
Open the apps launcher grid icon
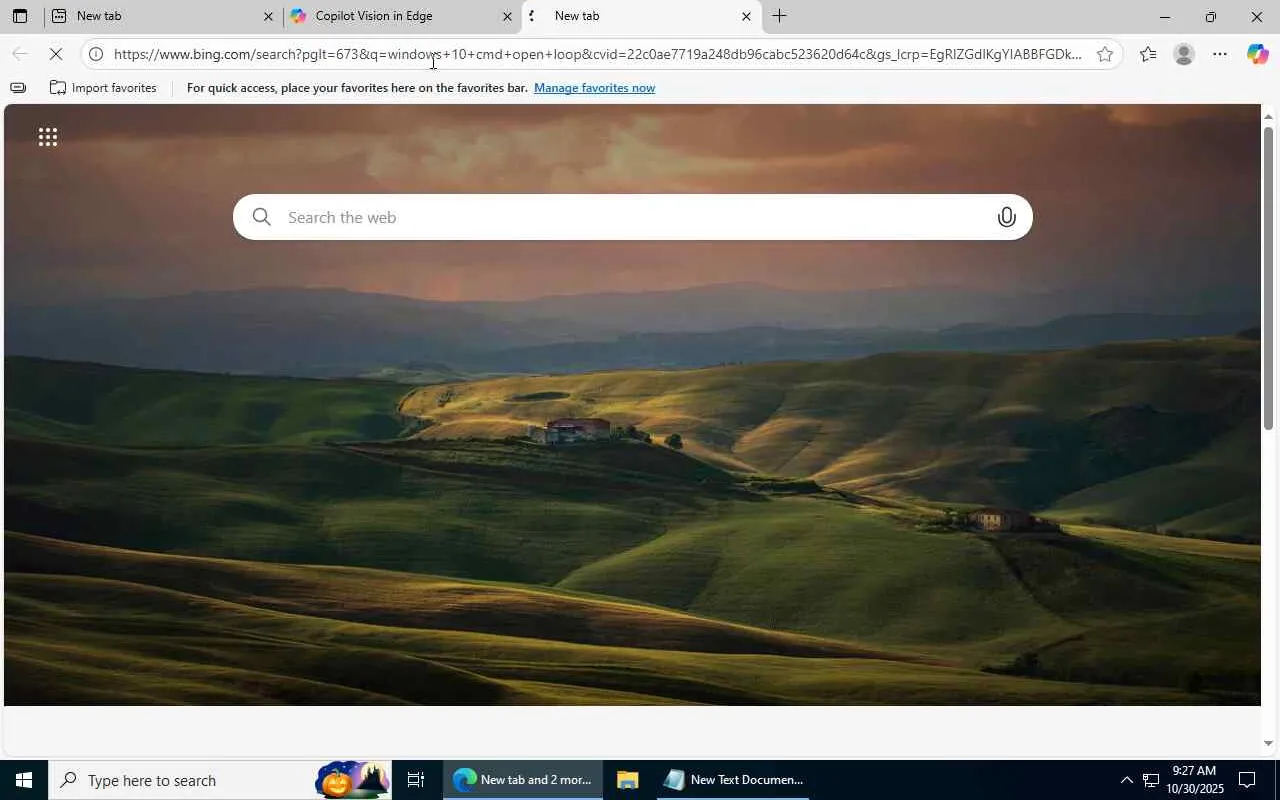[x=47, y=137]
